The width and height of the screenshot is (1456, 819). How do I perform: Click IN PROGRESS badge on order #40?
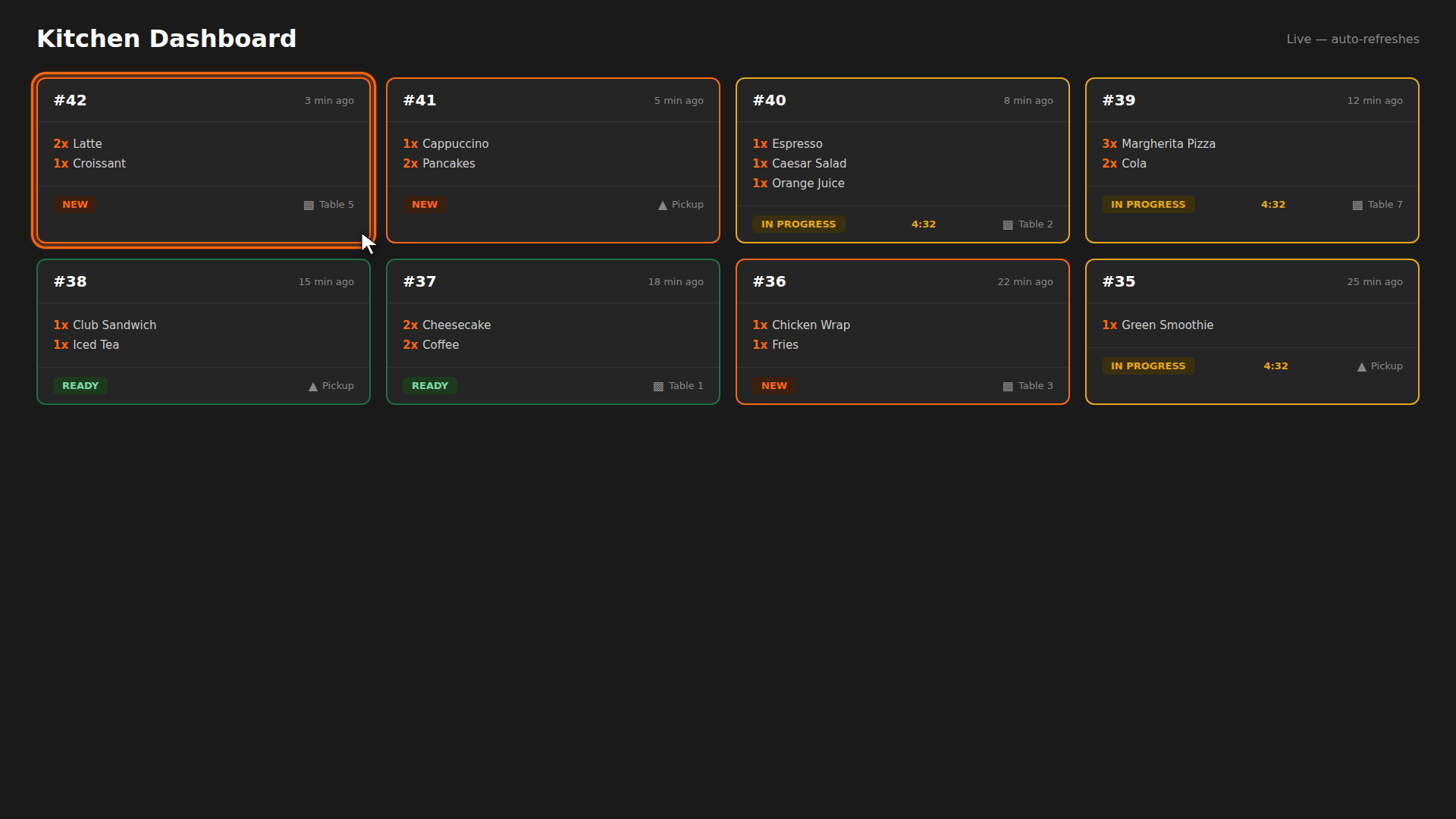click(x=799, y=224)
